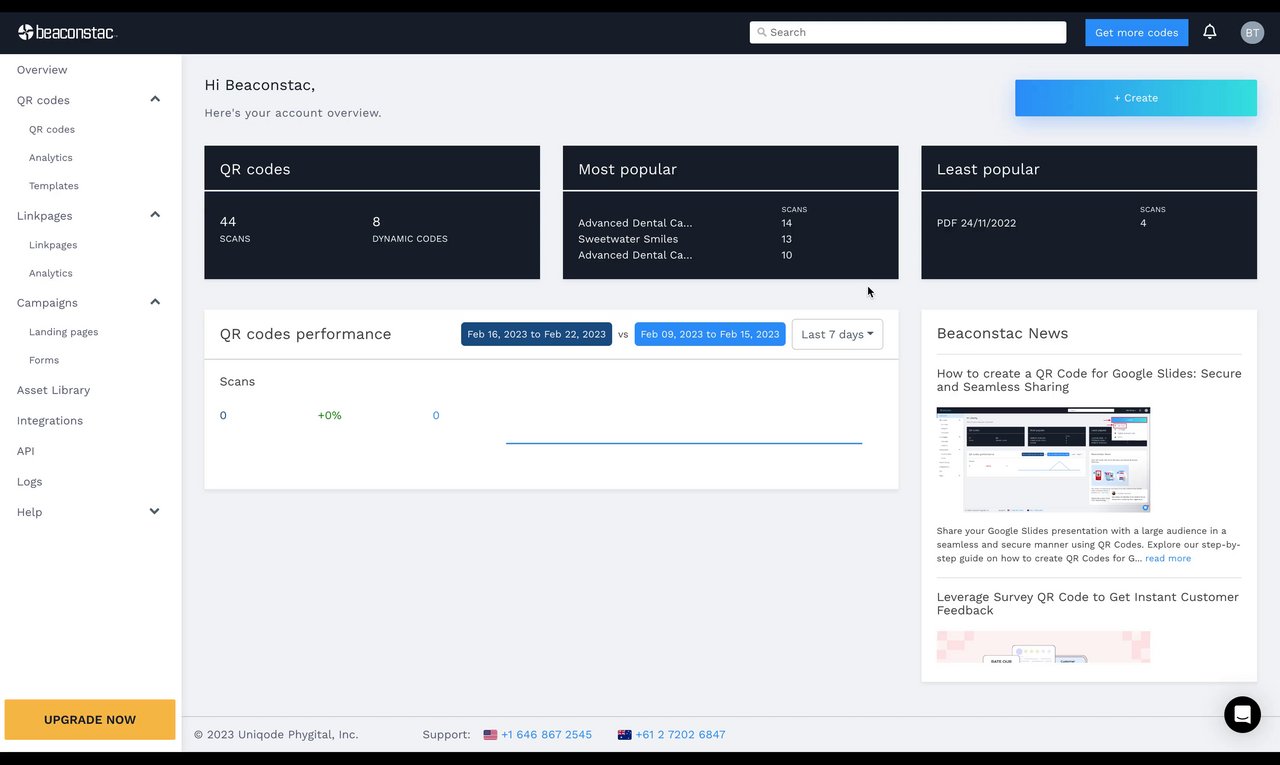Collapse the Linkpages sidebar section
This screenshot has height=765, width=1280.
pos(155,215)
